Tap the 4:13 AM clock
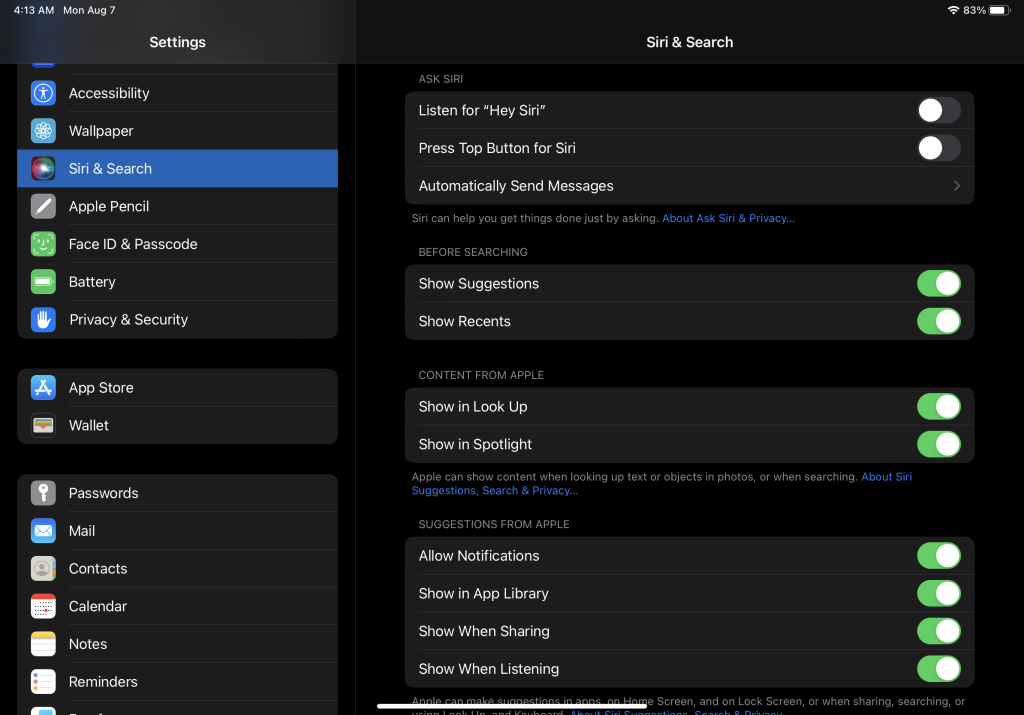Screen dimensions: 1024x715 point(34,10)
